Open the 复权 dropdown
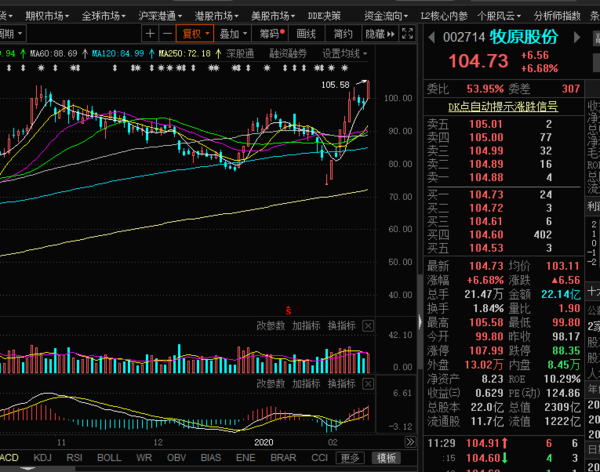The height and width of the screenshot is (472, 600). coord(193,33)
